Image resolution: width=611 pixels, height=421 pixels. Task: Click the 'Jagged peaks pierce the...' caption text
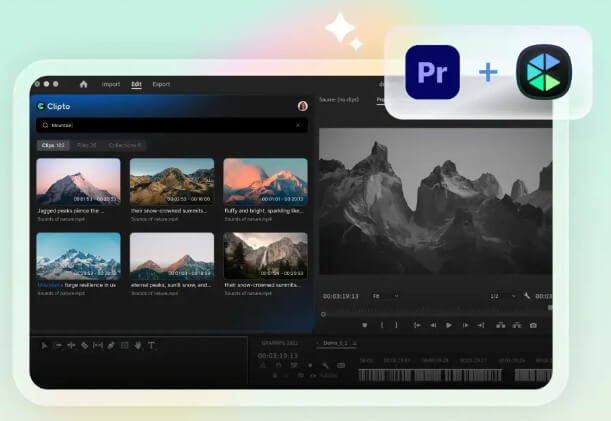(71, 211)
